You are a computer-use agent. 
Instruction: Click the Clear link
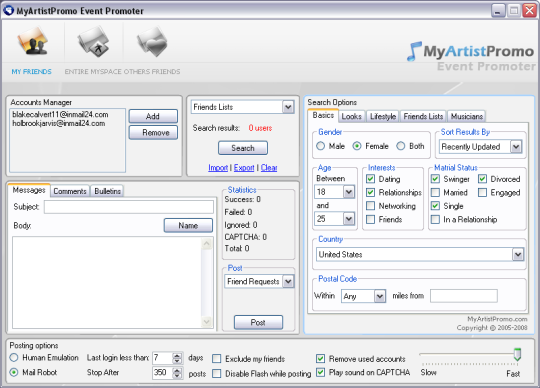click(x=269, y=168)
